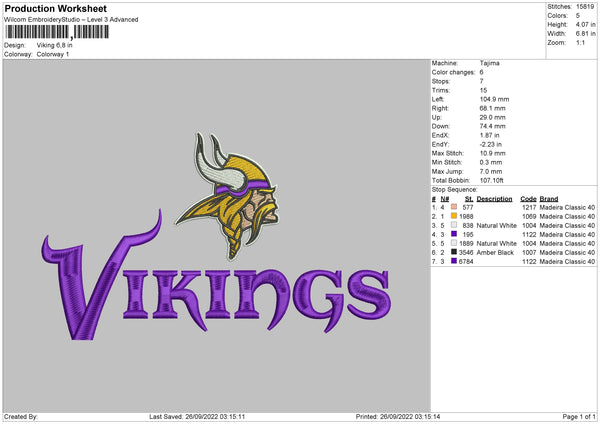Select stitch count 577 in stop 1
Image resolution: width=600 pixels, height=424 pixels.
pyautogui.click(x=468, y=207)
